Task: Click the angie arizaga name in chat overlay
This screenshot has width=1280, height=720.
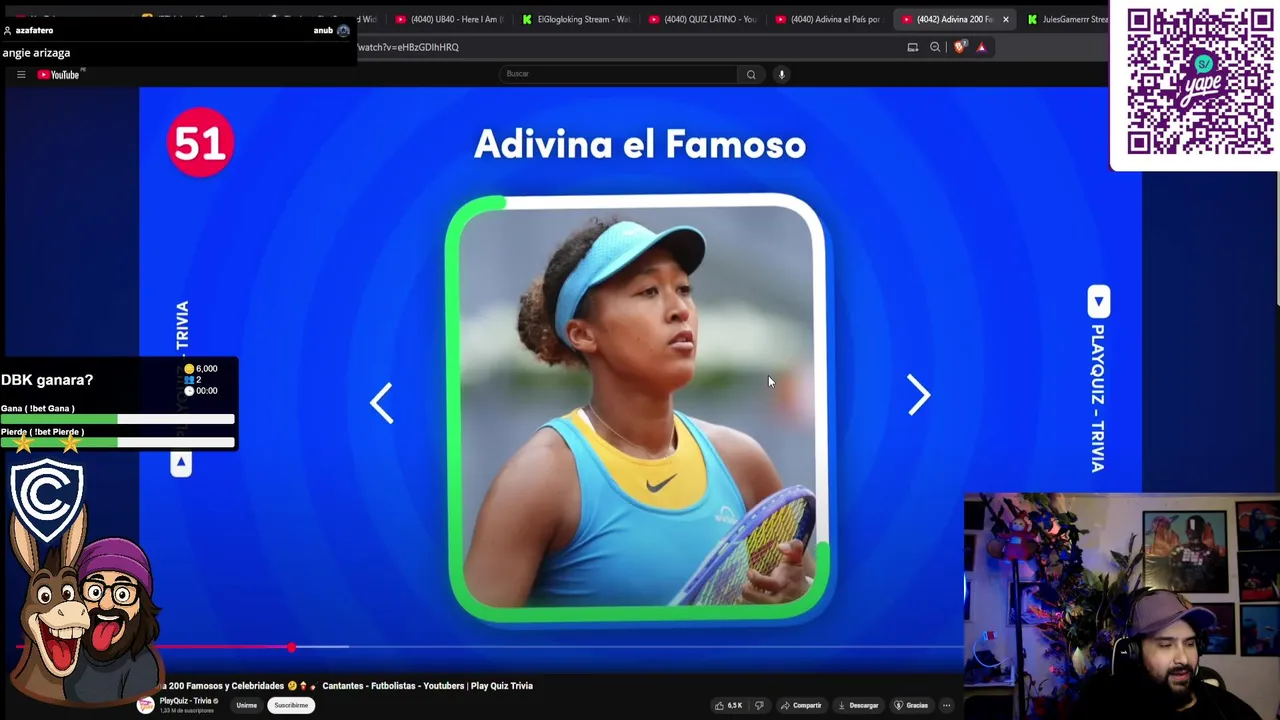Action: 36,53
